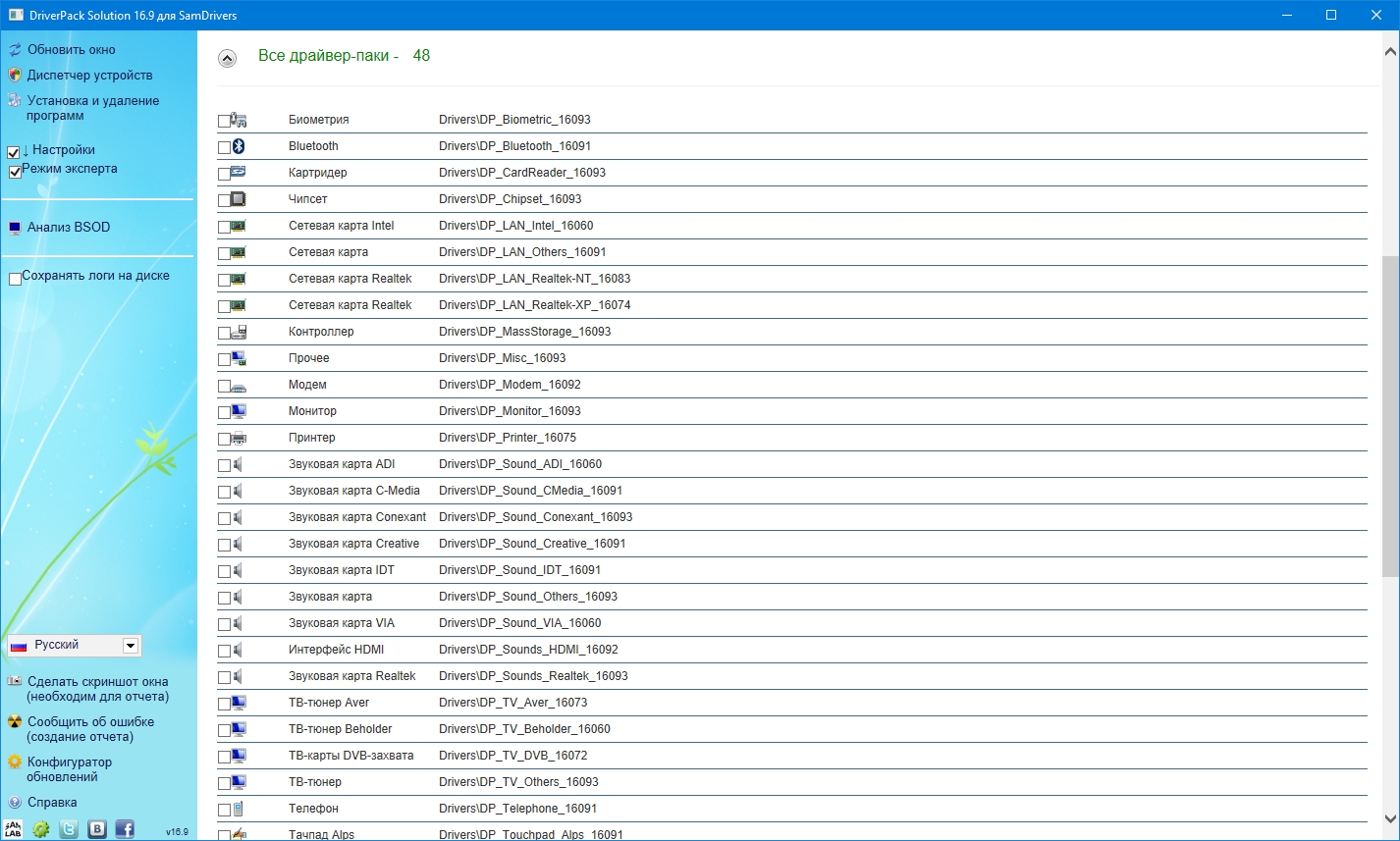
Task: Enable Сохранять логи на диске checkbox
Action: pos(16,279)
